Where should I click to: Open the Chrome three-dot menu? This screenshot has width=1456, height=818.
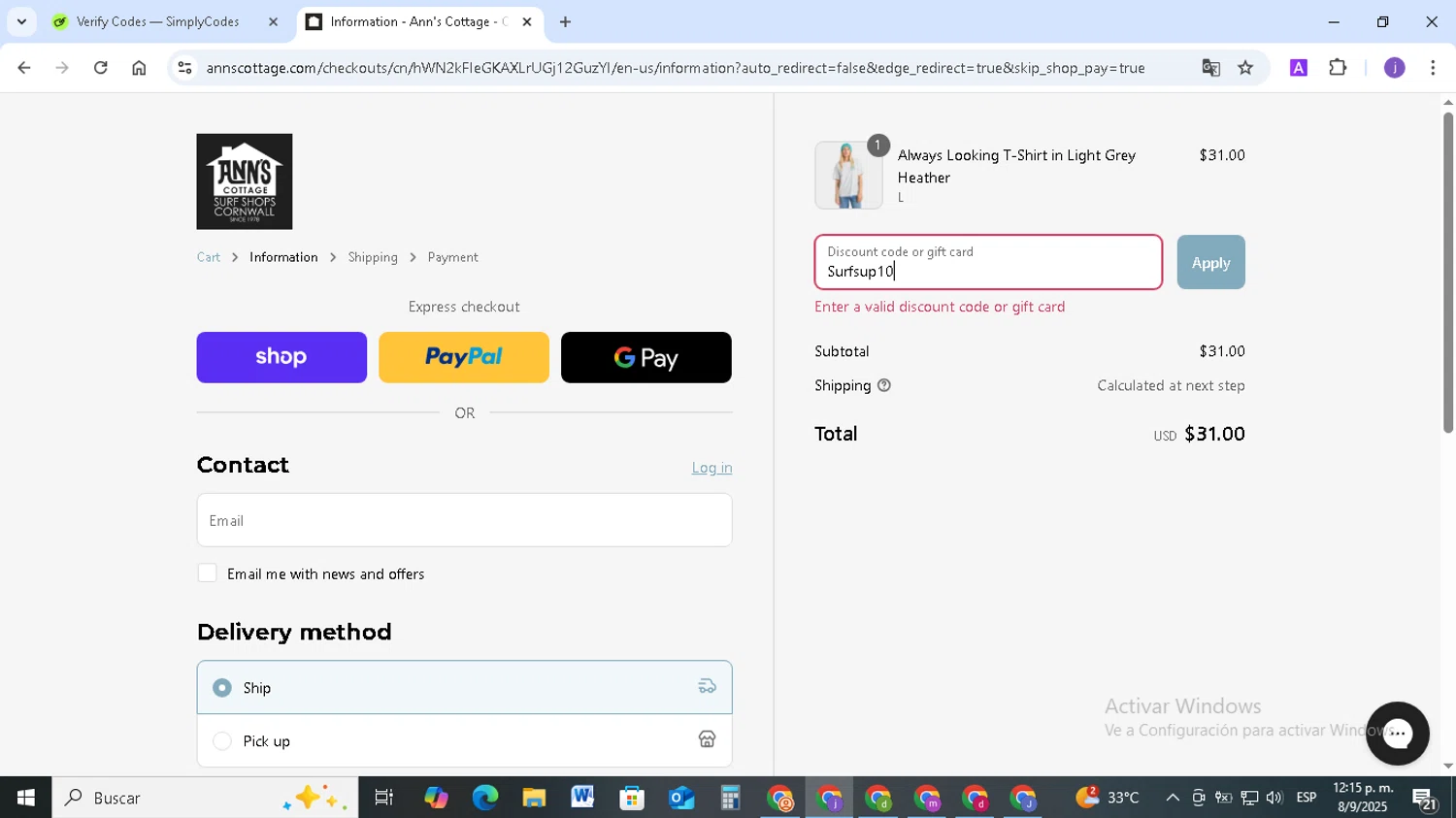pos(1433,68)
